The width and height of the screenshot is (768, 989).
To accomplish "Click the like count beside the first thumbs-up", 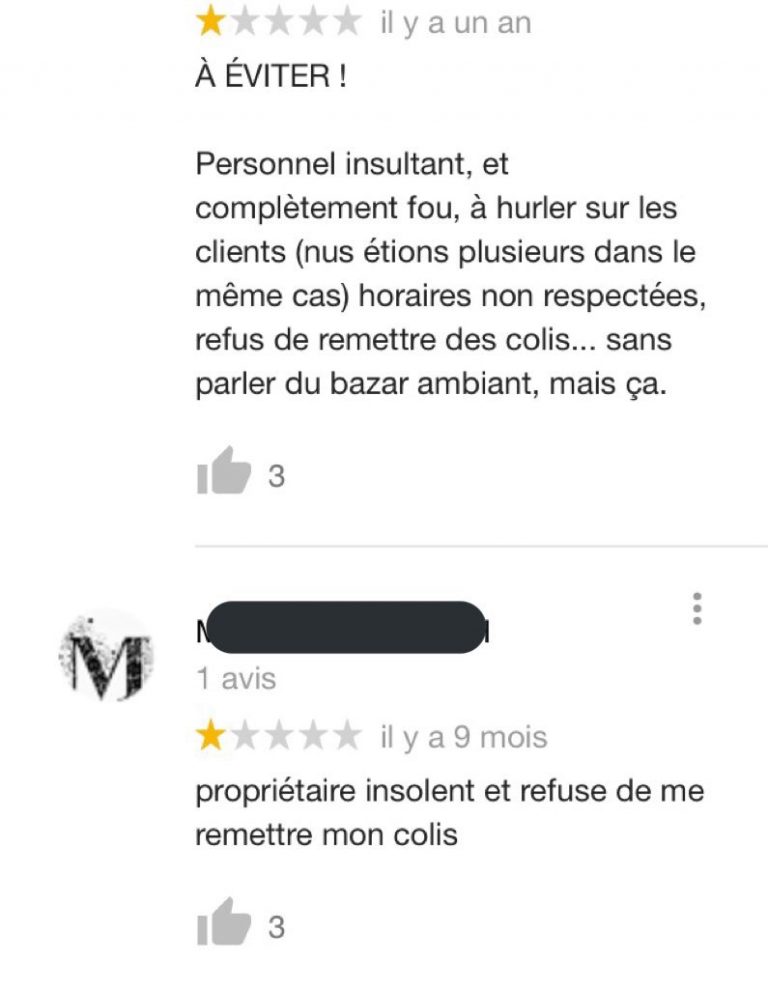I will 276,476.
